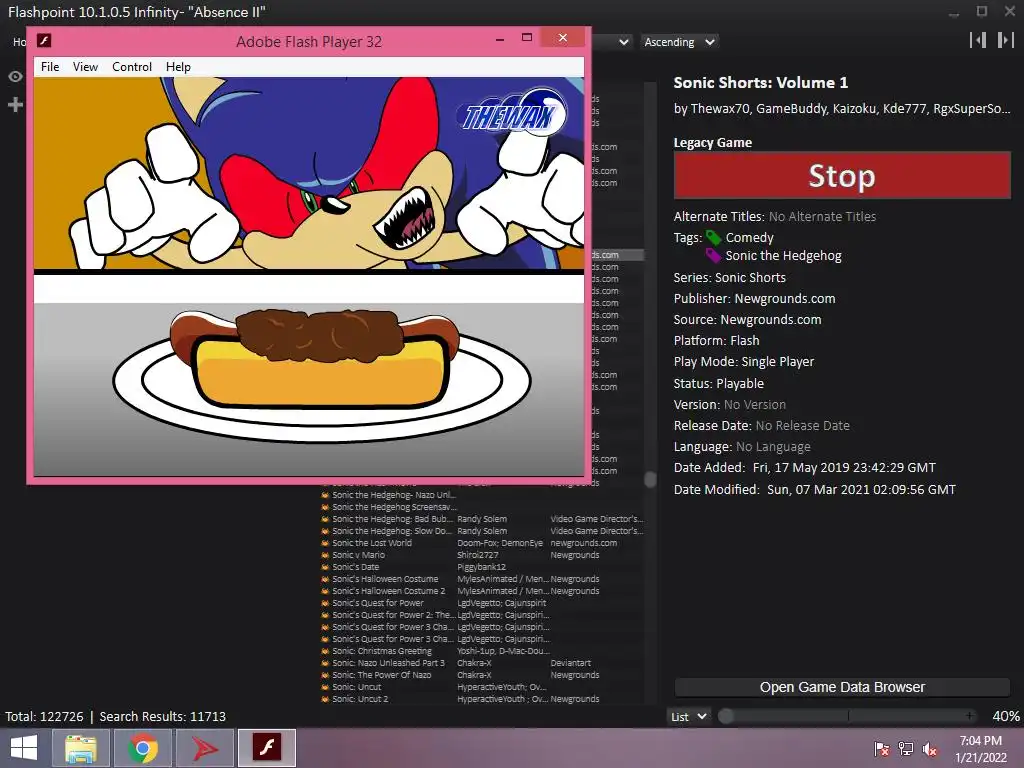Click the Deviantart publisher cell
1024x768 pixels.
(x=571, y=663)
